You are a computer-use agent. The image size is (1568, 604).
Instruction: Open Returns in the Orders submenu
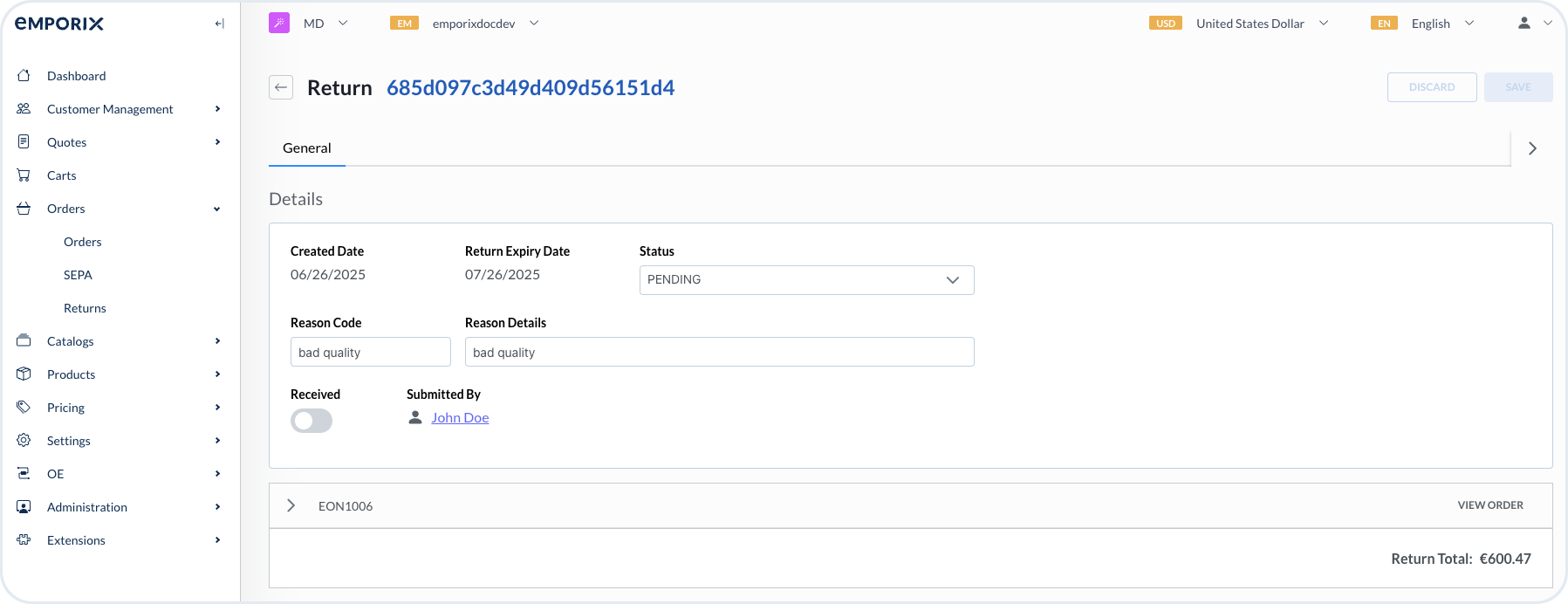85,308
